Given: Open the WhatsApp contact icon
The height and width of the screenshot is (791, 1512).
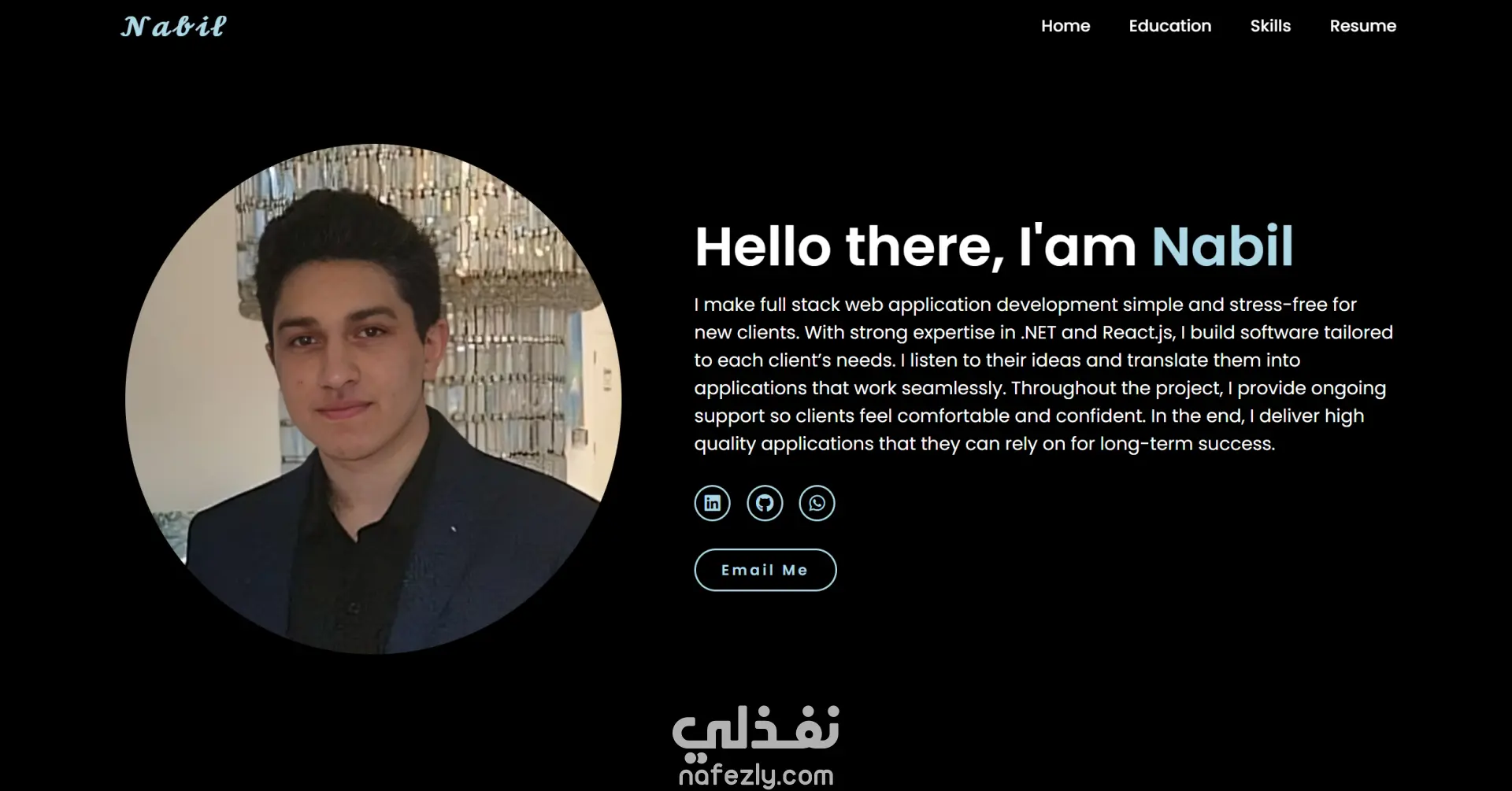Looking at the screenshot, I should pos(817,503).
